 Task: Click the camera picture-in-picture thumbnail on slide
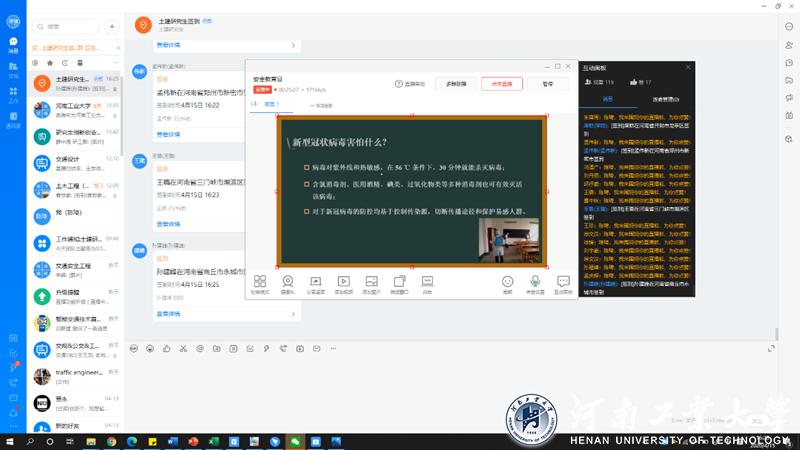[509, 240]
